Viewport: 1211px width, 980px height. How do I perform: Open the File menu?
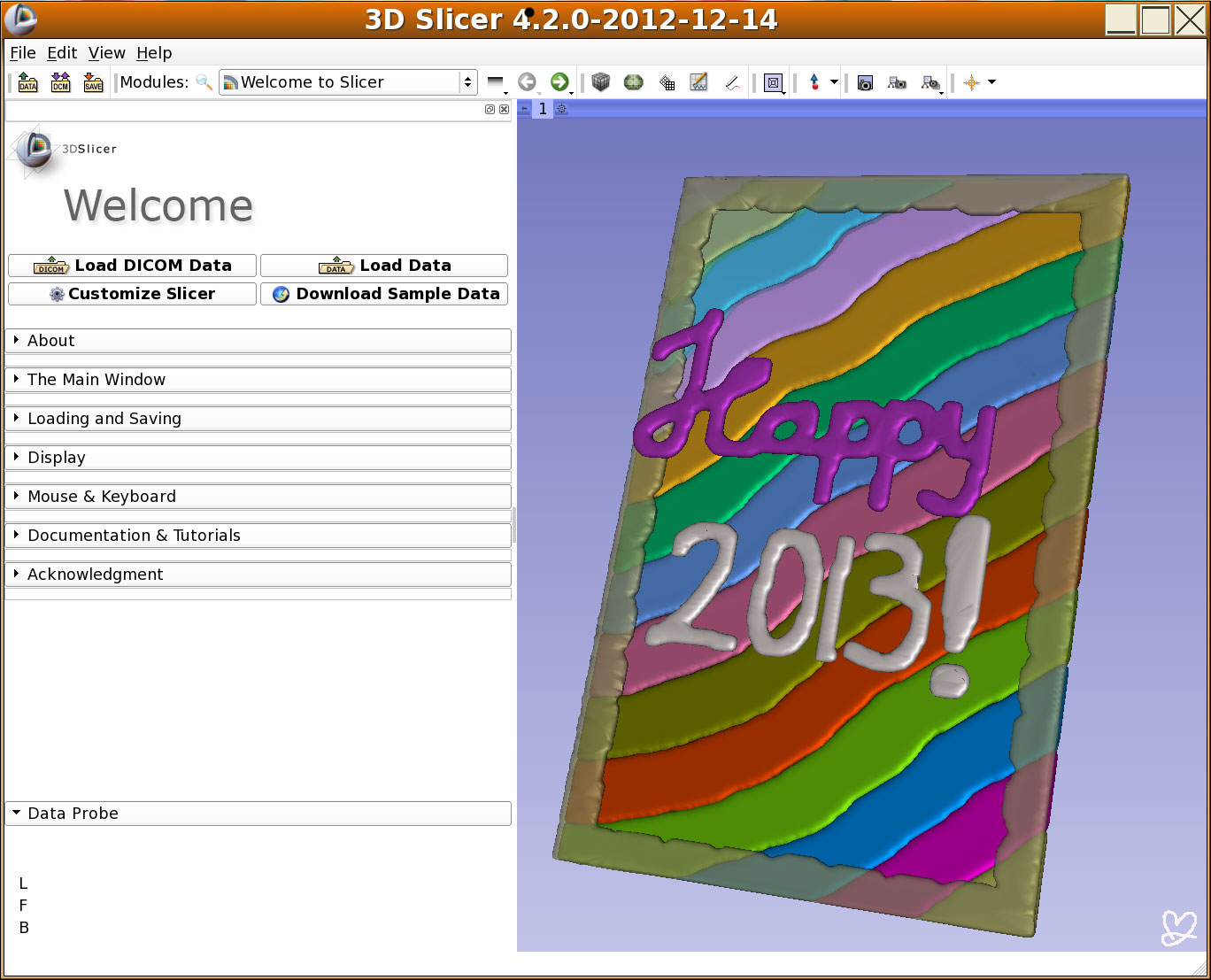pos(22,53)
